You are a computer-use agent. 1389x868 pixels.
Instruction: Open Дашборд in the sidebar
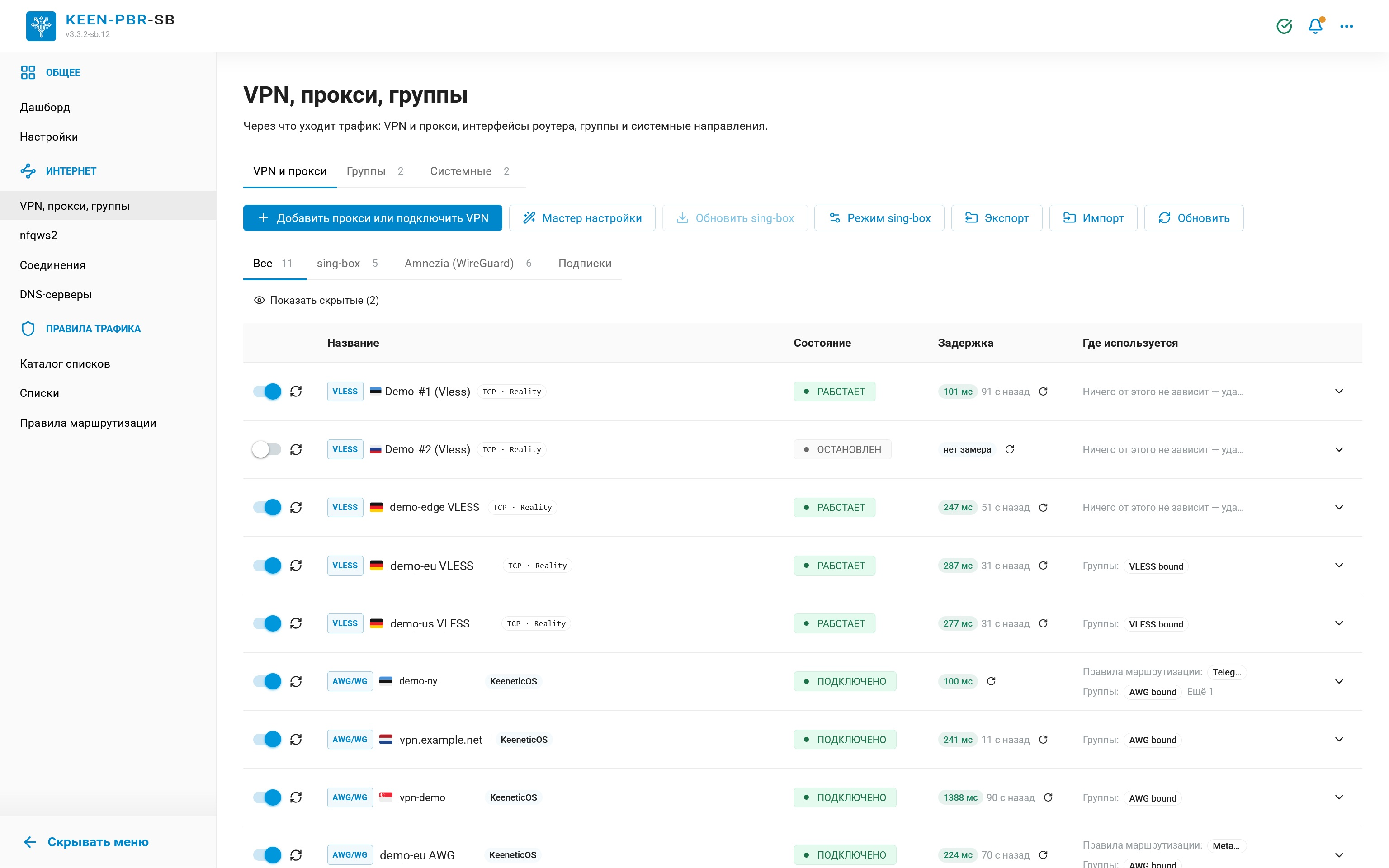coord(45,107)
